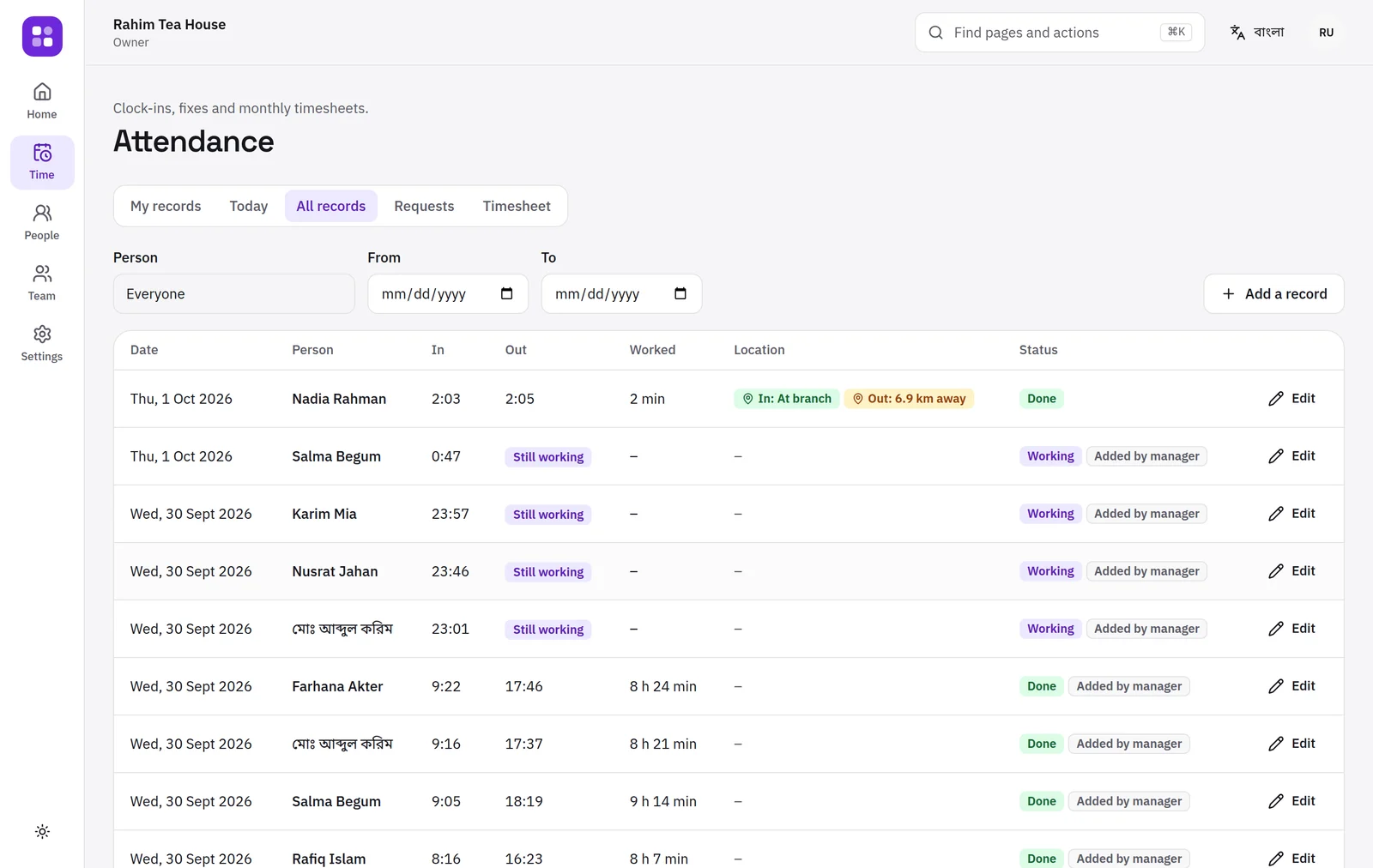
Task: Click the Done status on Nadia Rahman's row
Action: [1042, 399]
